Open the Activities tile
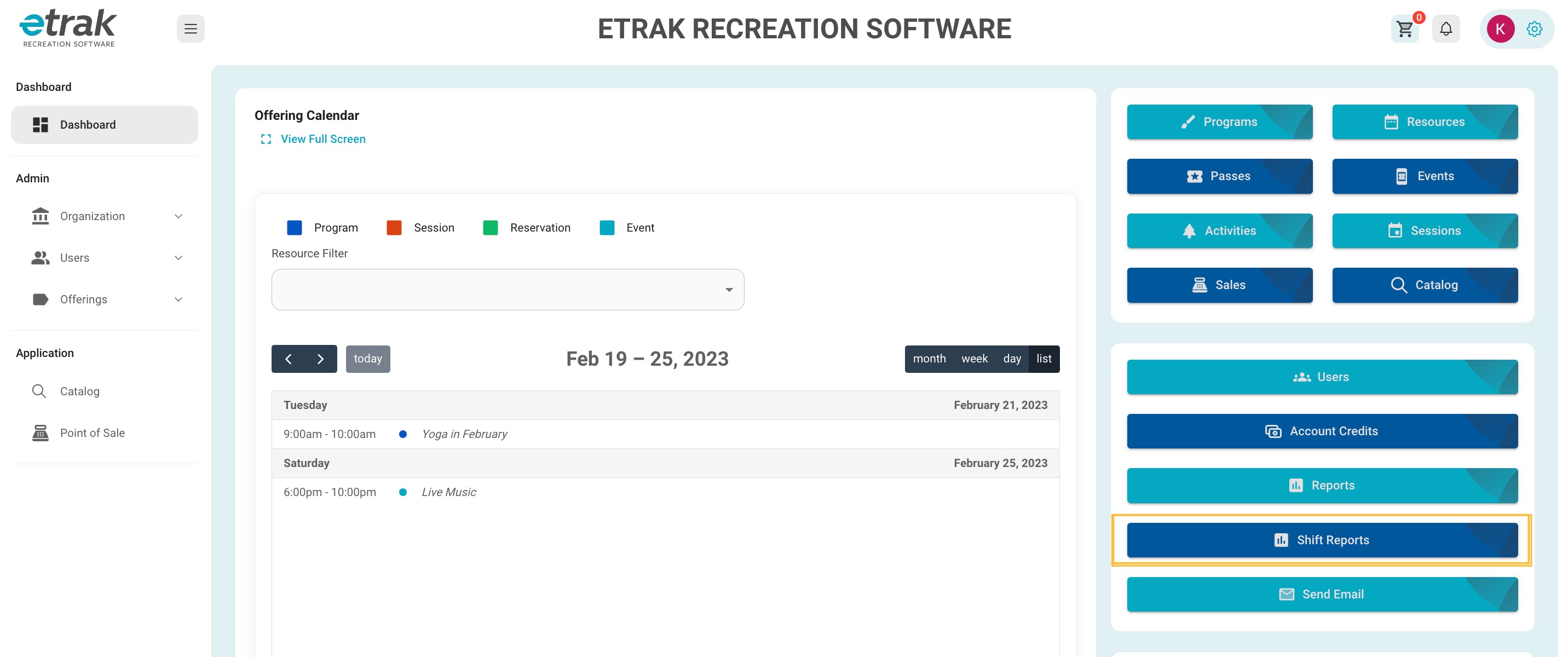1568x657 pixels. pyautogui.click(x=1220, y=231)
